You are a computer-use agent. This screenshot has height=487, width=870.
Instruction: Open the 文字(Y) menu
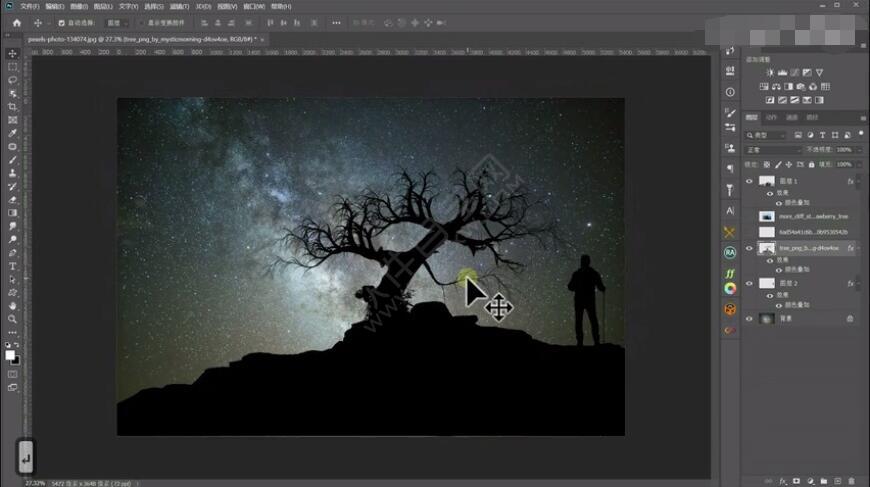click(128, 7)
